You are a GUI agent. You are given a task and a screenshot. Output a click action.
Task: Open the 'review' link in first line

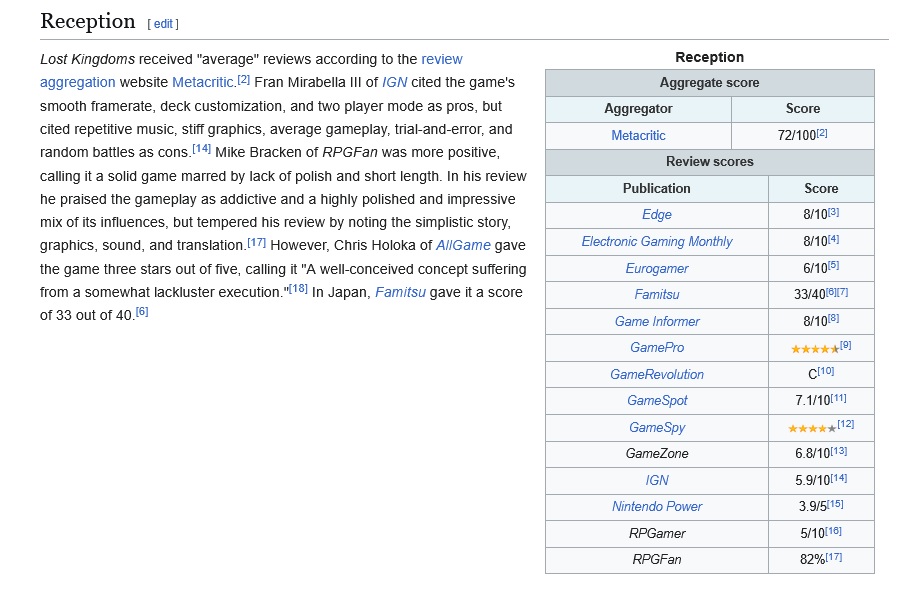coord(442,59)
